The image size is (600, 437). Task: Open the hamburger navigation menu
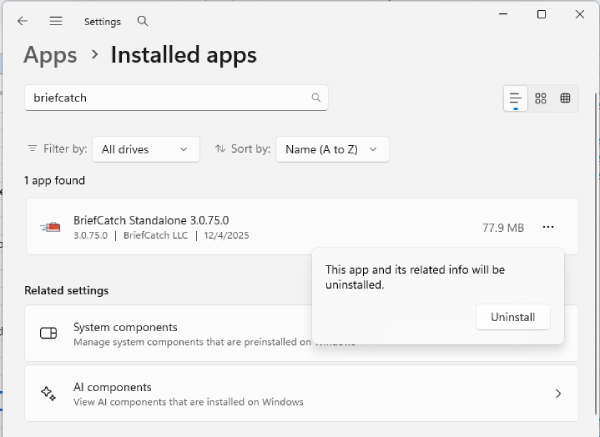coord(56,21)
